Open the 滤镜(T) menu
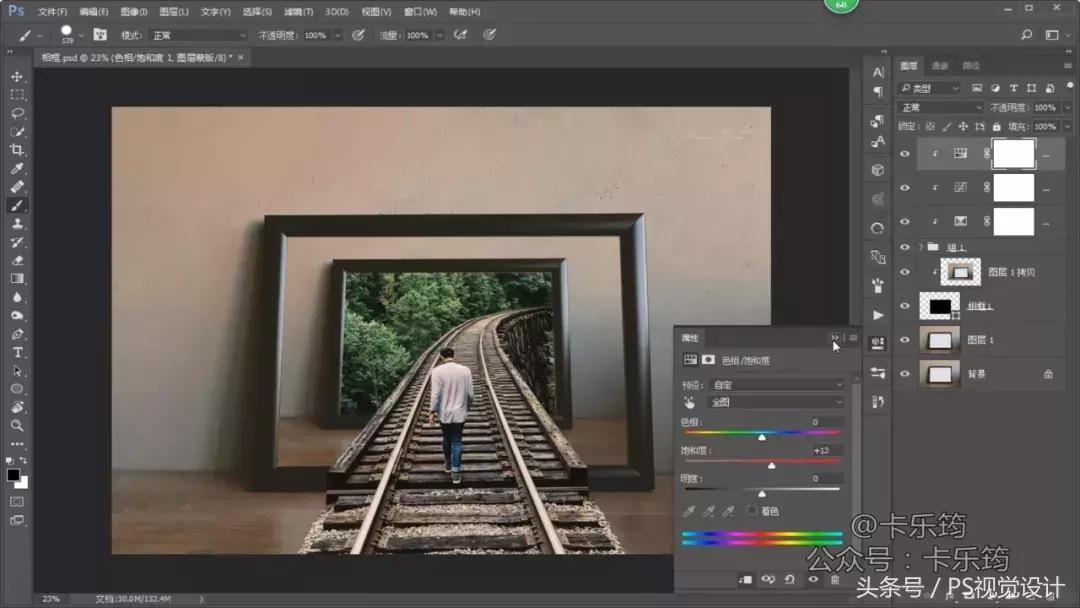Image resolution: width=1080 pixels, height=608 pixels. 298,12
